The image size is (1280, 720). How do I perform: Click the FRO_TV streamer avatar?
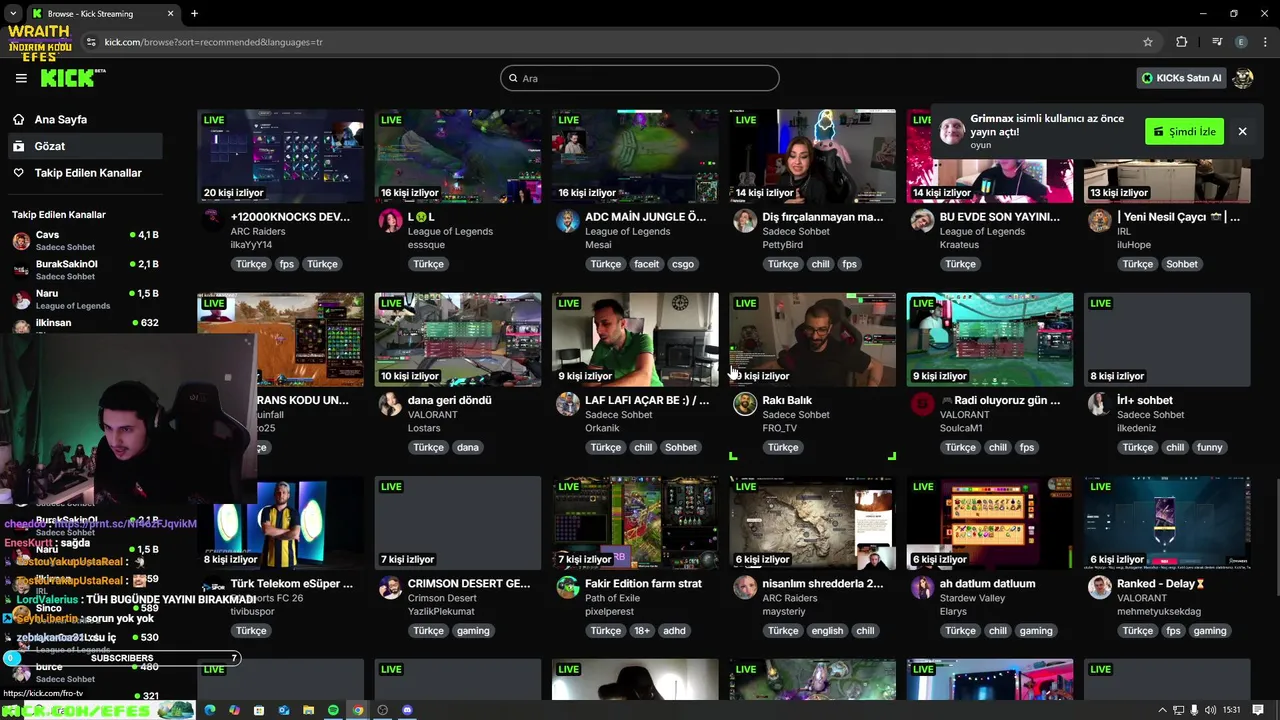pyautogui.click(x=745, y=404)
